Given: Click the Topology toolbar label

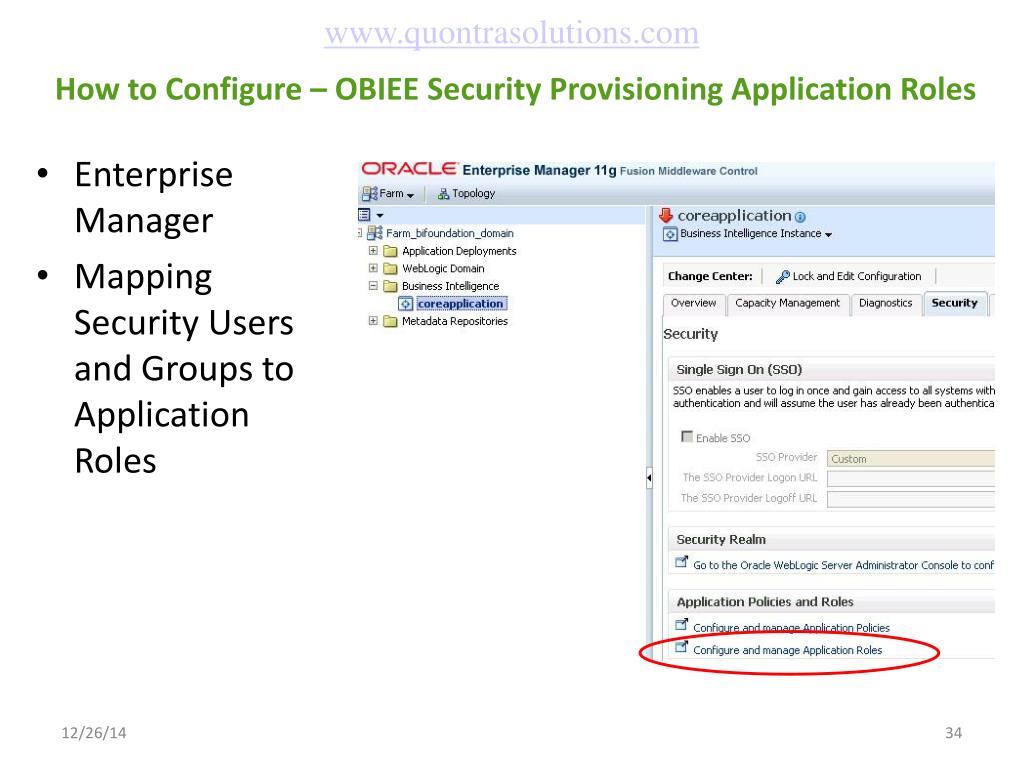Looking at the screenshot, I should (473, 193).
